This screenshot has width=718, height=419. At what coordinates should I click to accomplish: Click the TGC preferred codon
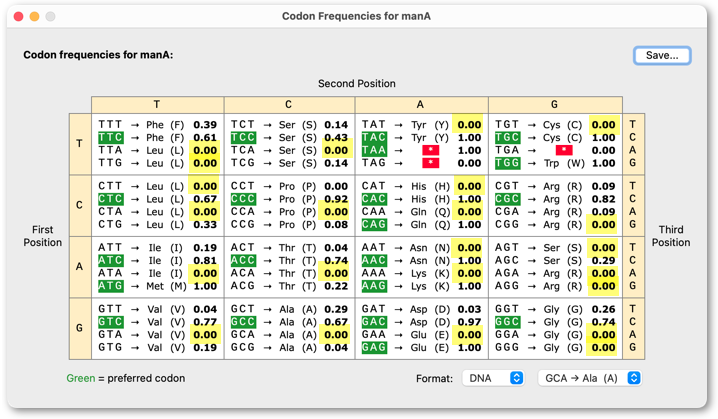(507, 137)
